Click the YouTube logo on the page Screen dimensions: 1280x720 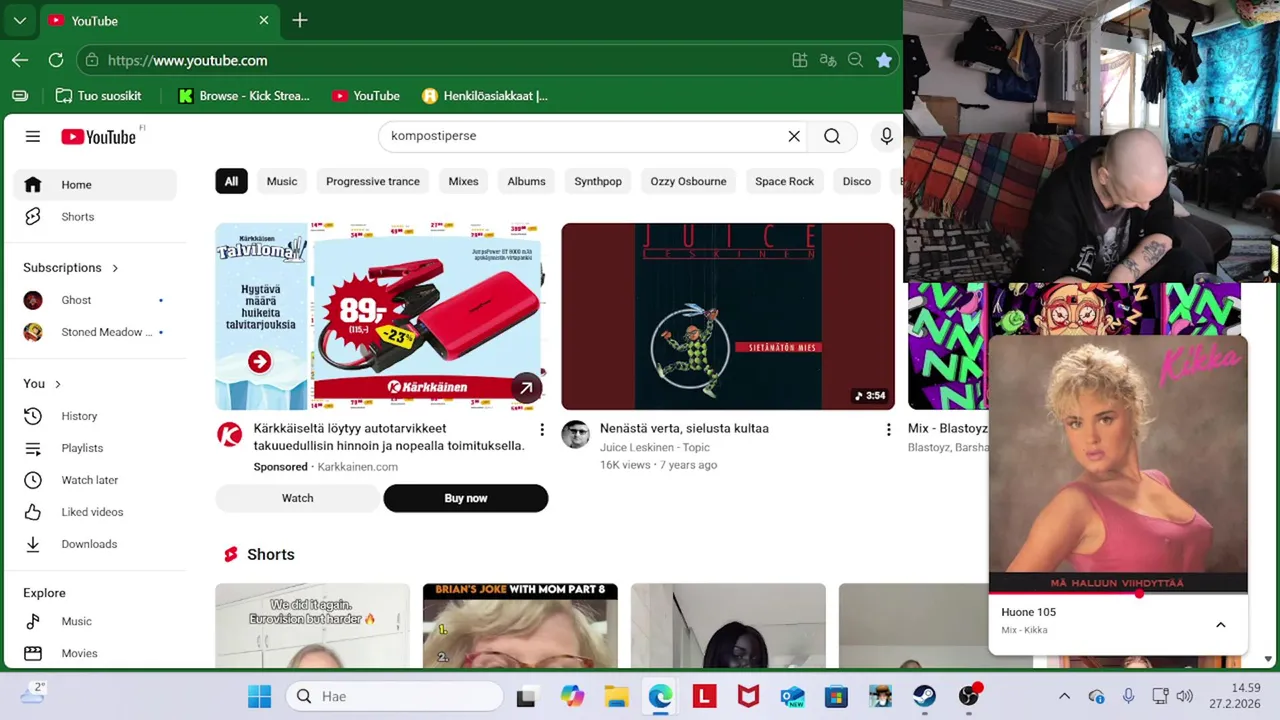tap(98, 137)
